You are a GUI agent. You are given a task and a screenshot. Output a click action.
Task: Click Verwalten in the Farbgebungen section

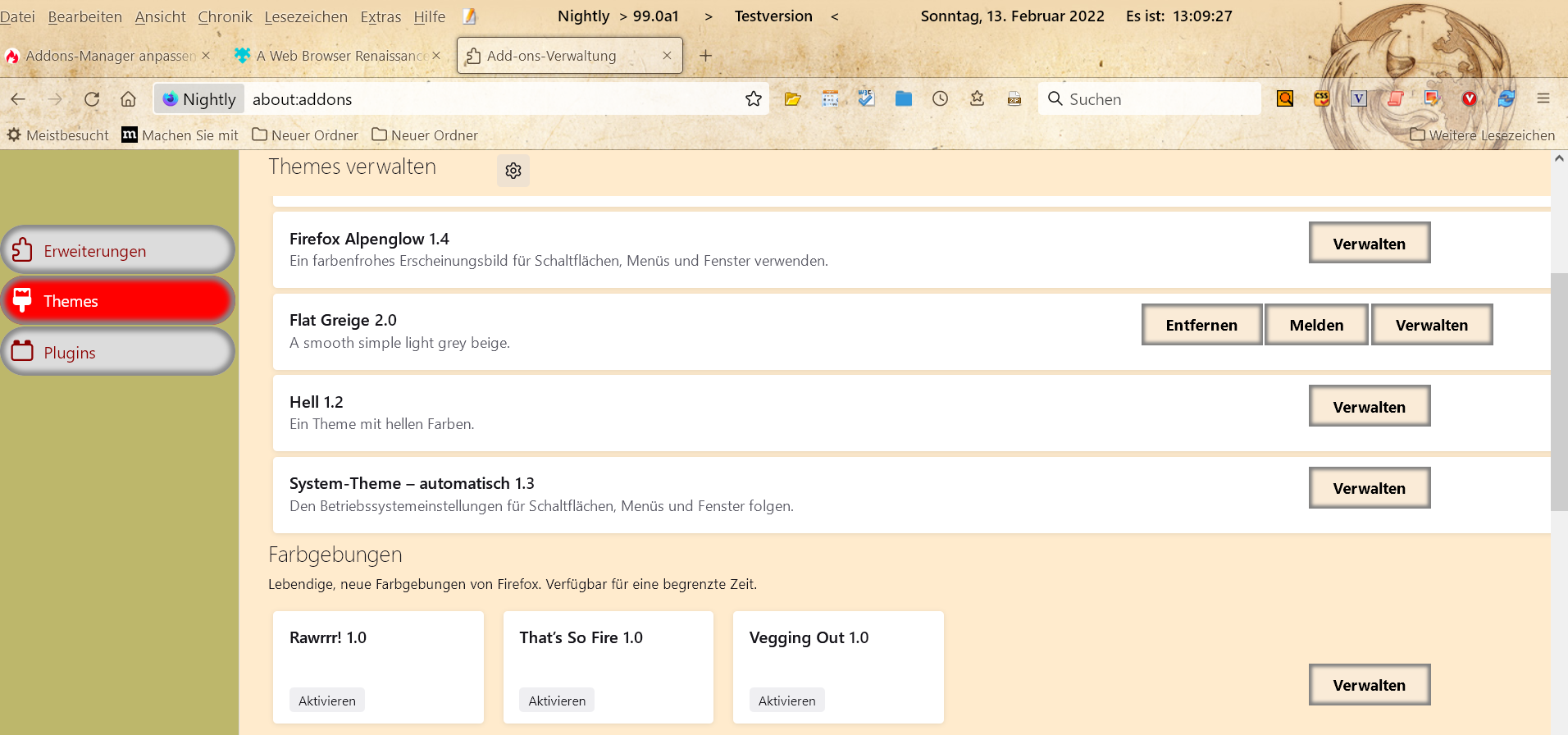click(1370, 685)
